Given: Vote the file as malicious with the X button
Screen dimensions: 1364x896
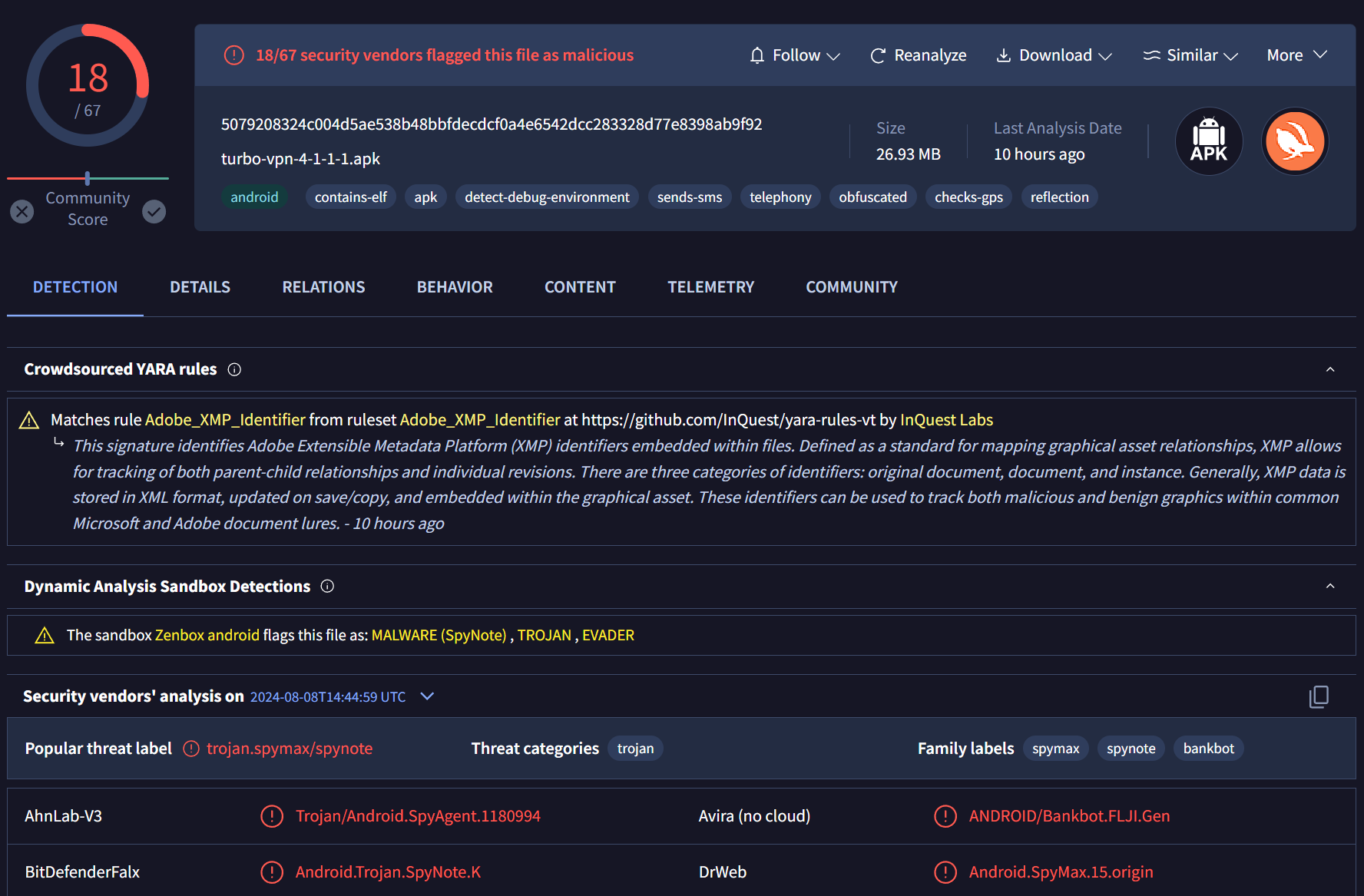Looking at the screenshot, I should (22, 211).
